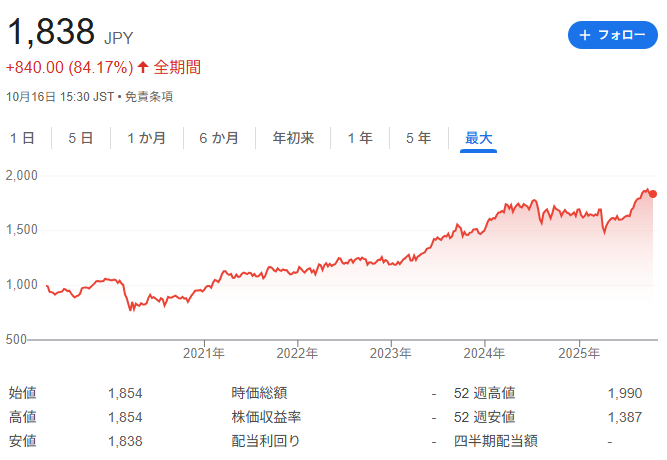667x460 pixels.
Task: Click the red endpoint dot on the chart
Action: coord(653,193)
